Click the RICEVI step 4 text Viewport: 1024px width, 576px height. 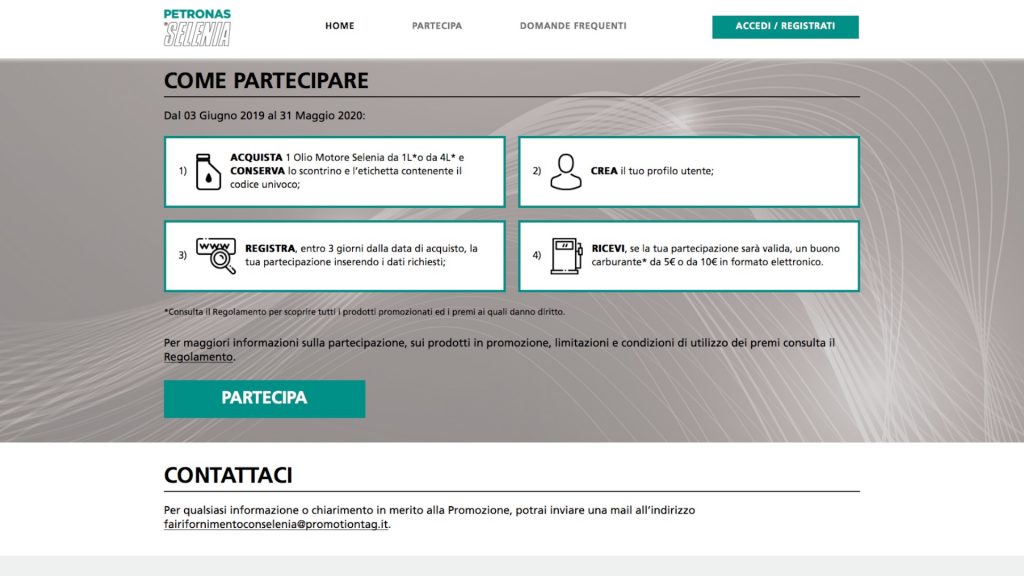pos(715,255)
